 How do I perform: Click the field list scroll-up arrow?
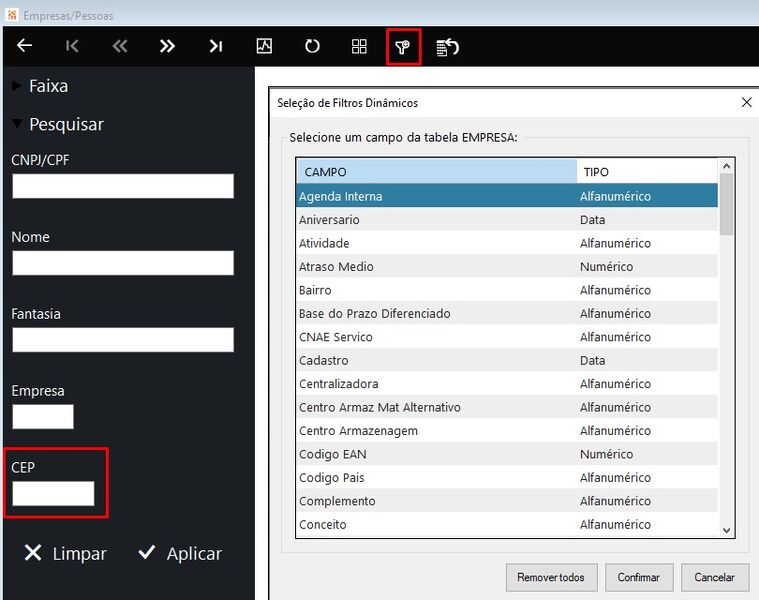click(x=726, y=166)
